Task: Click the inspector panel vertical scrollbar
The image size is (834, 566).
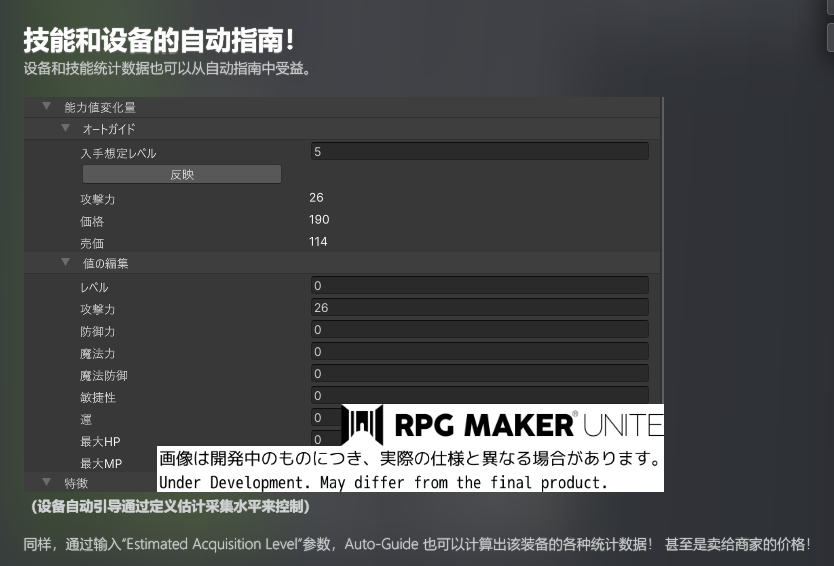Action: tap(662, 250)
